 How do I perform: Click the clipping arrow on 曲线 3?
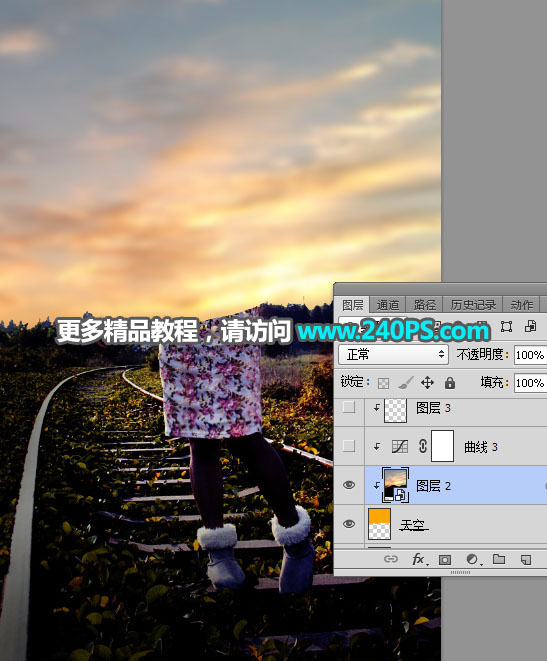pyautogui.click(x=376, y=446)
